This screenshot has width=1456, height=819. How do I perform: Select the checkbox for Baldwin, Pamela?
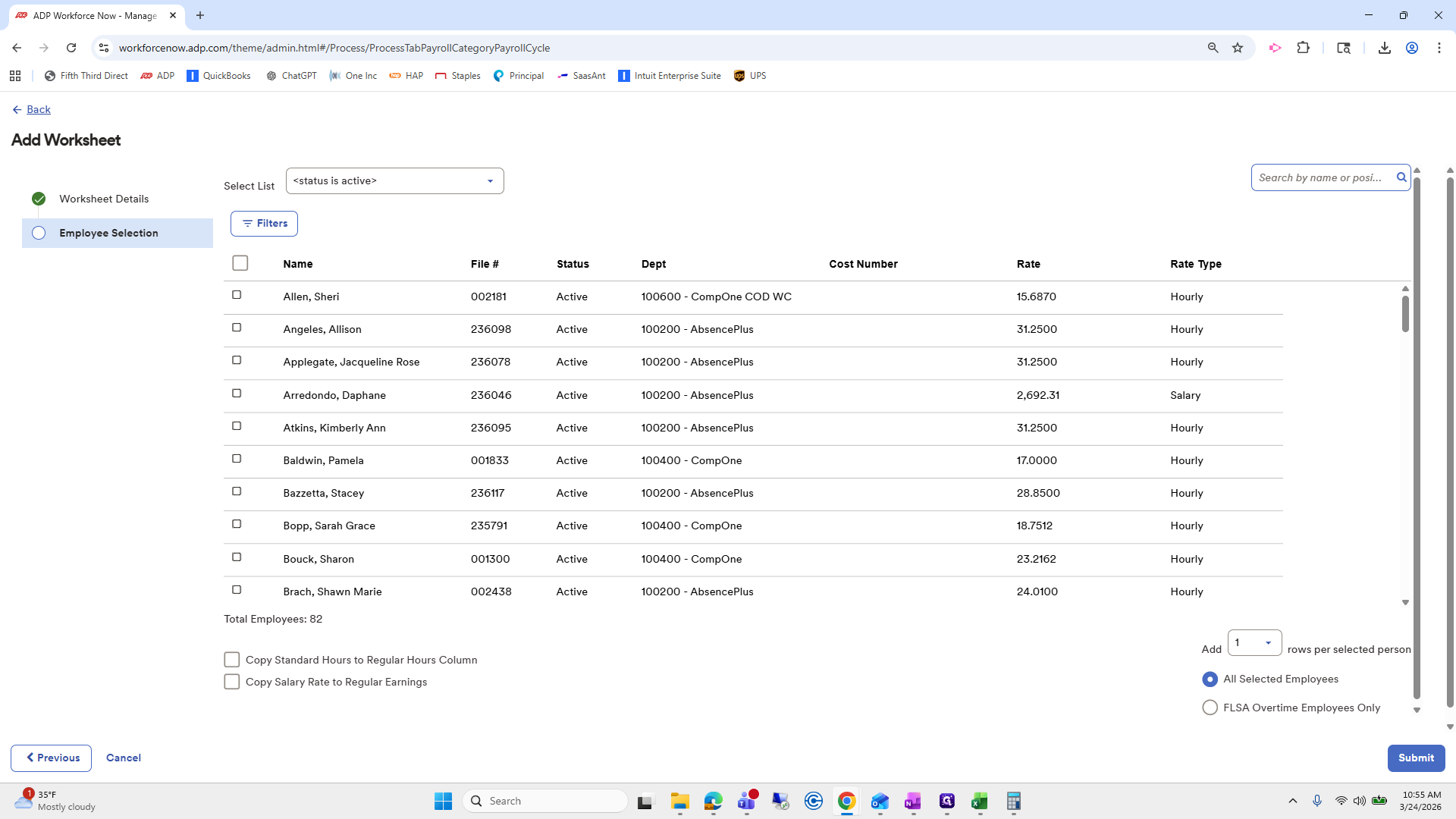tap(237, 459)
